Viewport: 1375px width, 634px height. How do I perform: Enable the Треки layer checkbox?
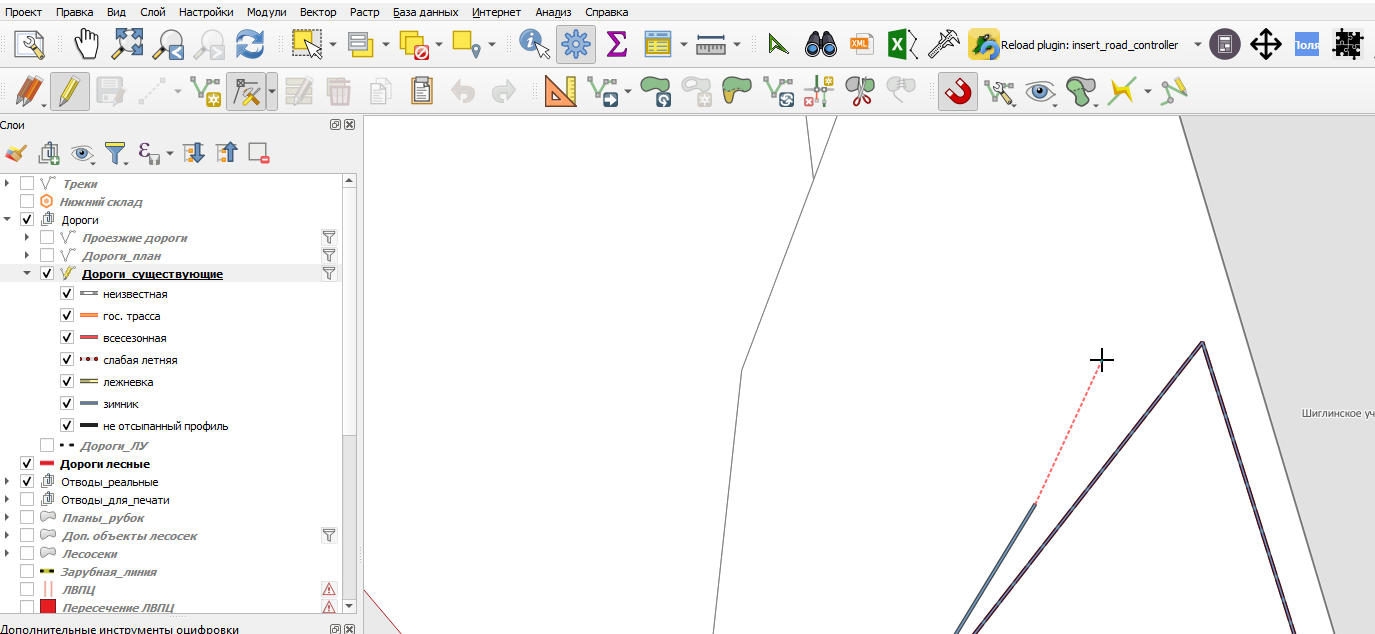pos(27,184)
